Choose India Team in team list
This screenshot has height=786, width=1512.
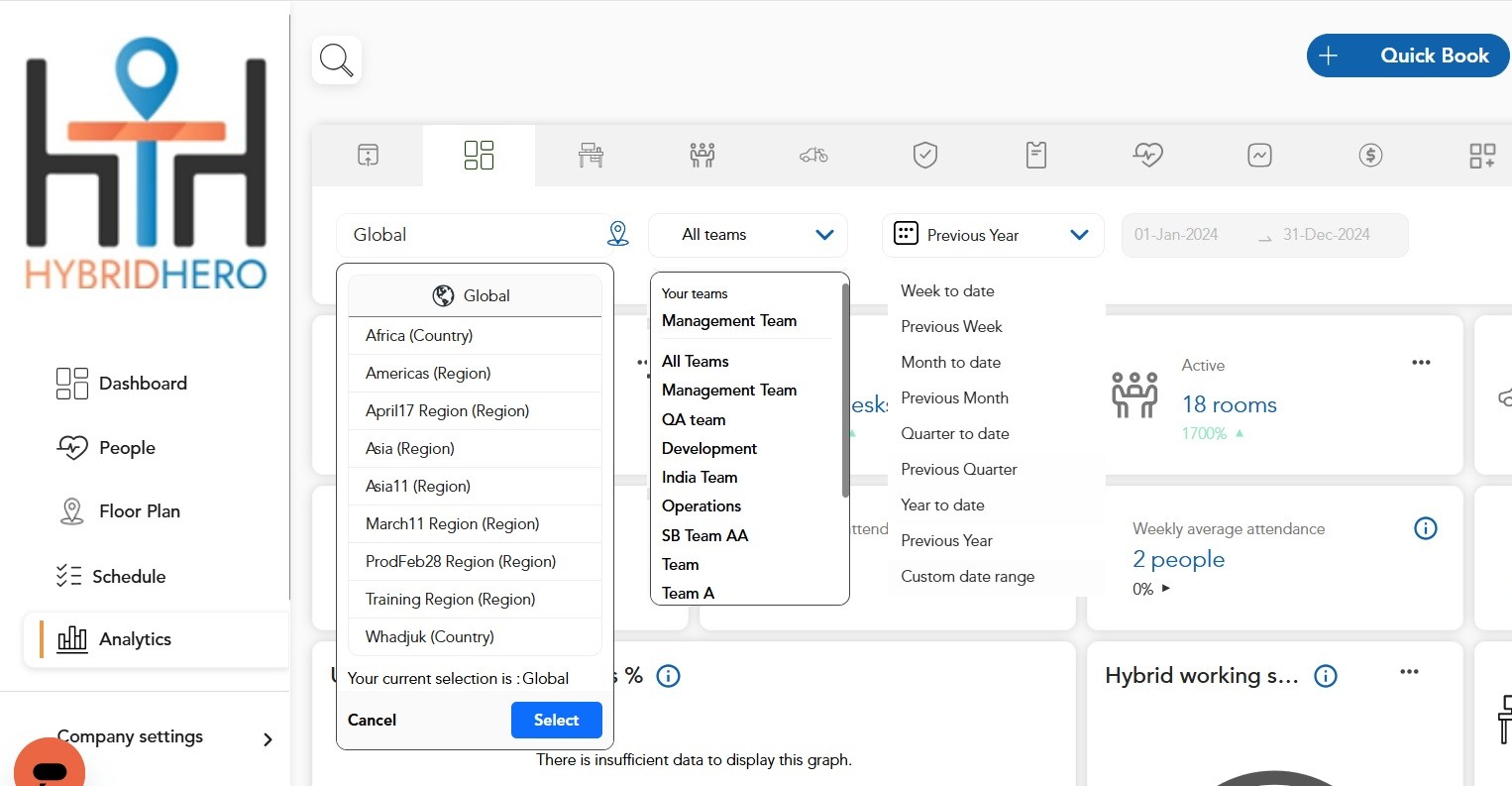[700, 477]
